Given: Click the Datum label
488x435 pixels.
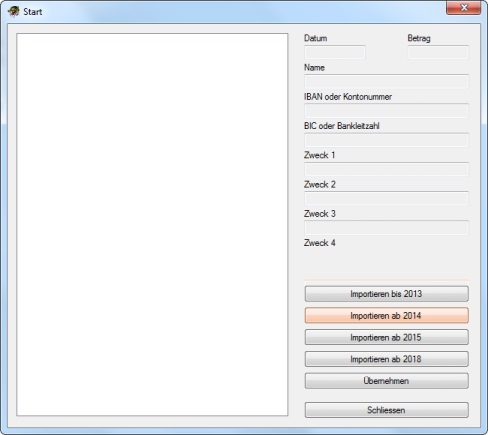Looking at the screenshot, I should tap(315, 38).
